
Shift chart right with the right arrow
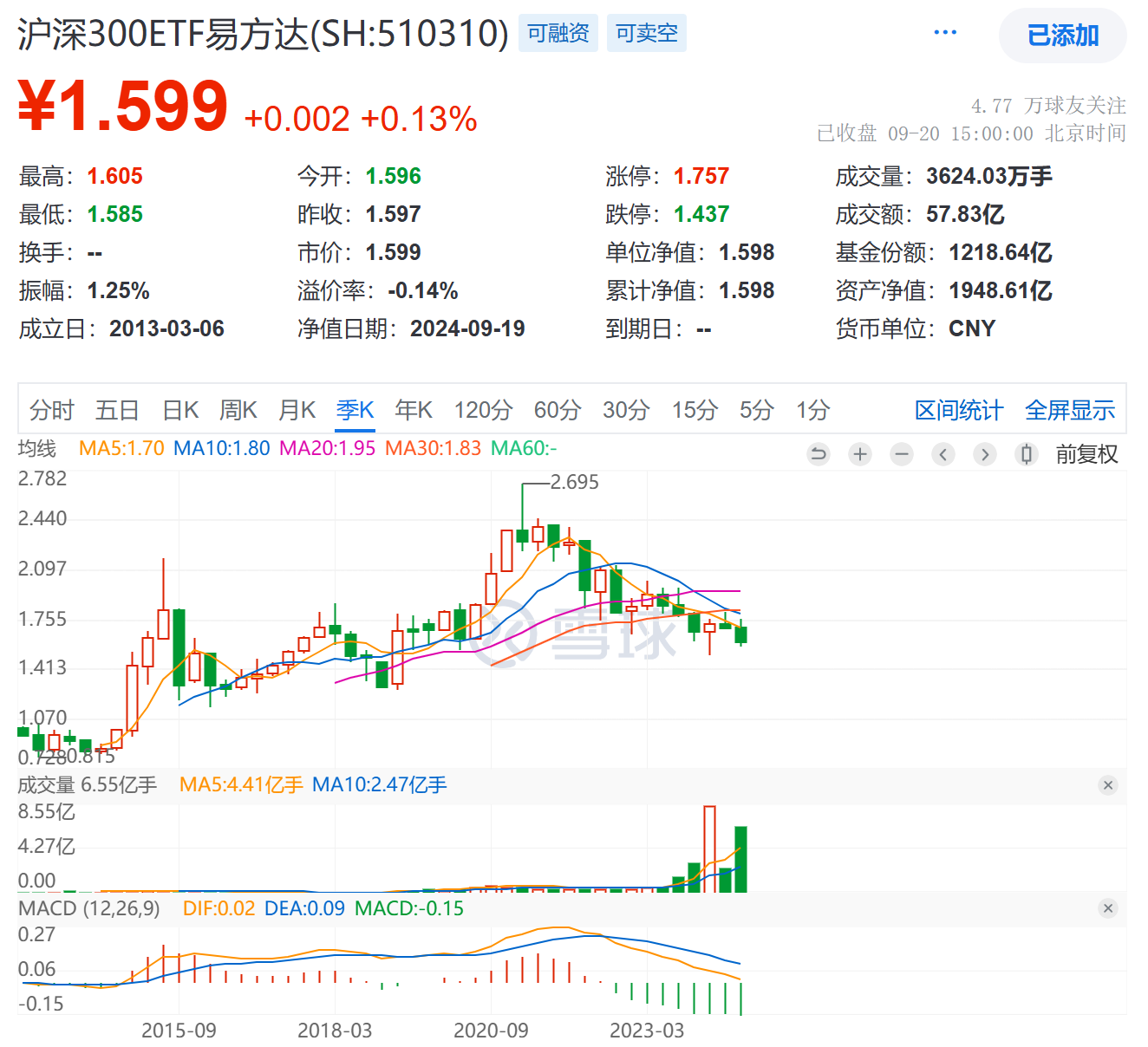pos(985,454)
